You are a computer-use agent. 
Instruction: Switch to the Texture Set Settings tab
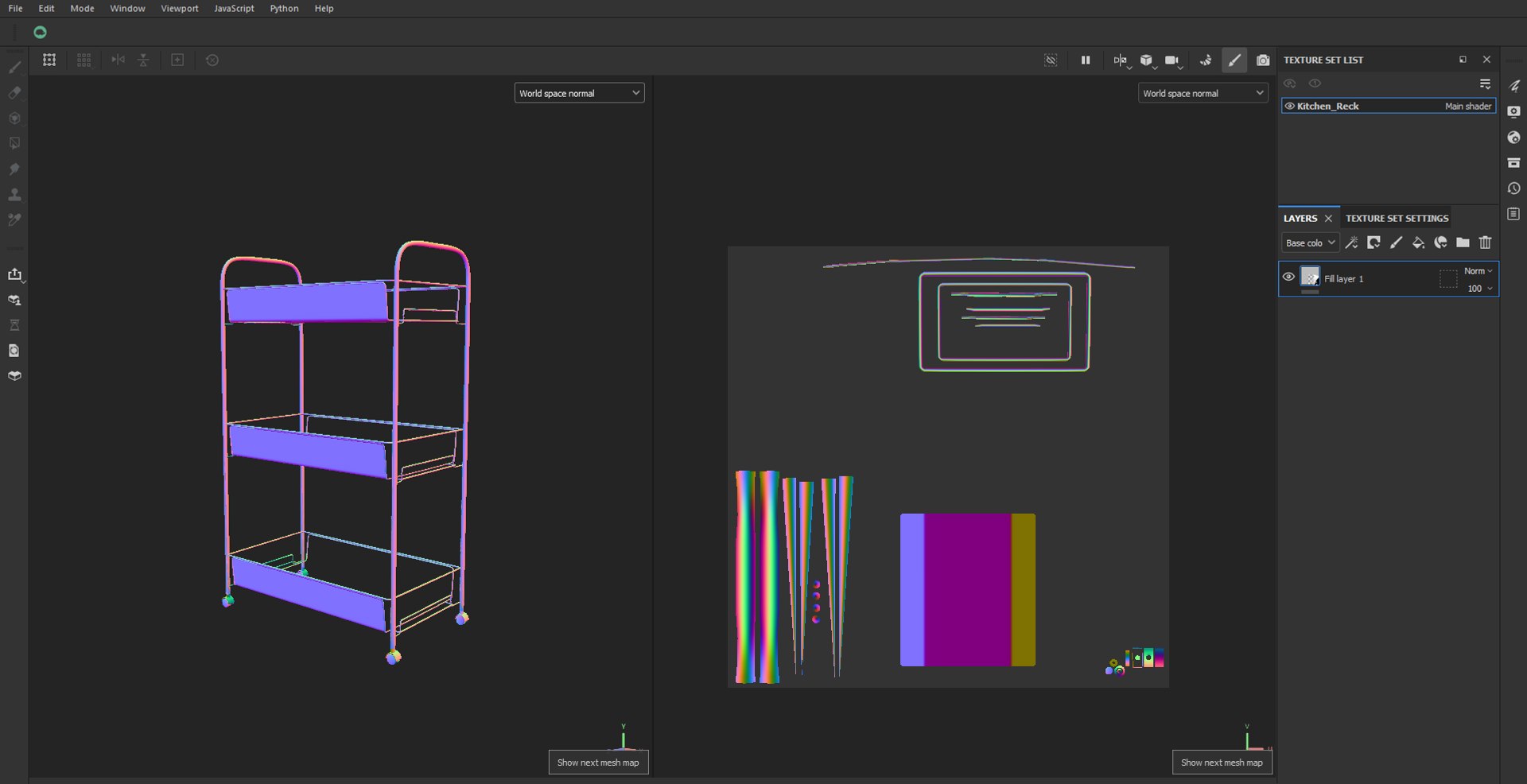click(x=1397, y=218)
